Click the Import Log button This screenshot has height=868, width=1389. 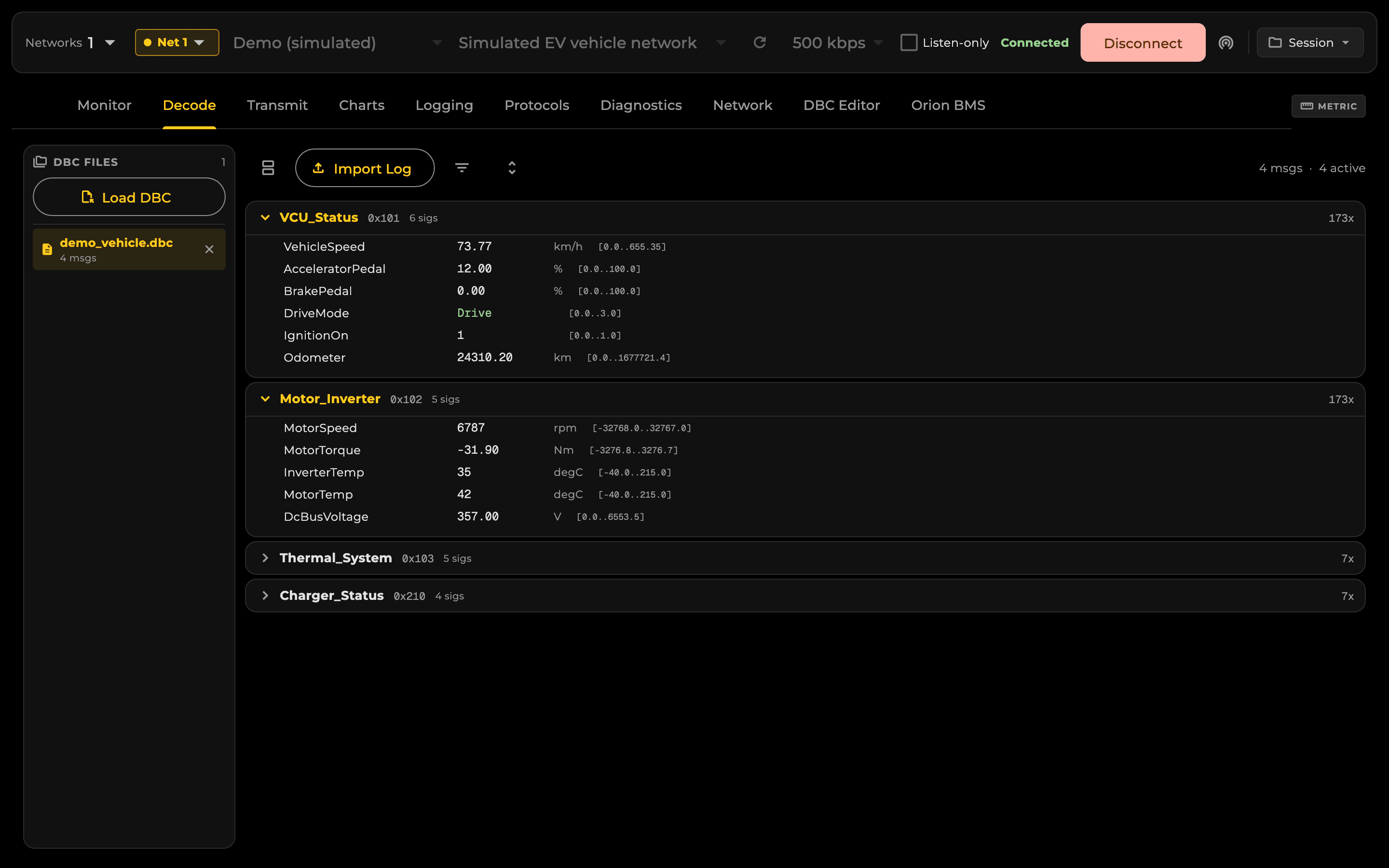[x=365, y=168]
